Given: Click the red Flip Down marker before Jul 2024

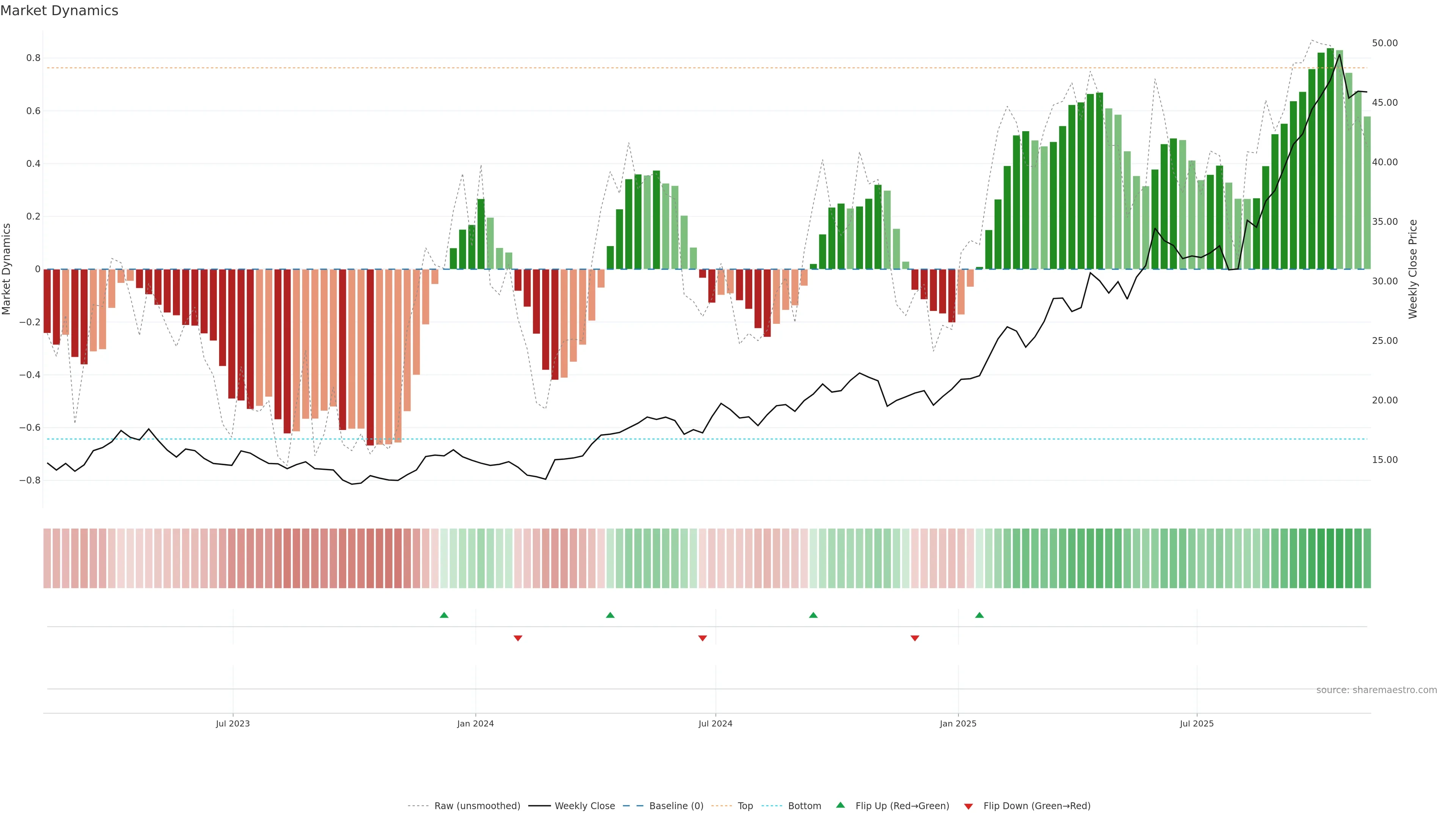Looking at the screenshot, I should [x=702, y=638].
